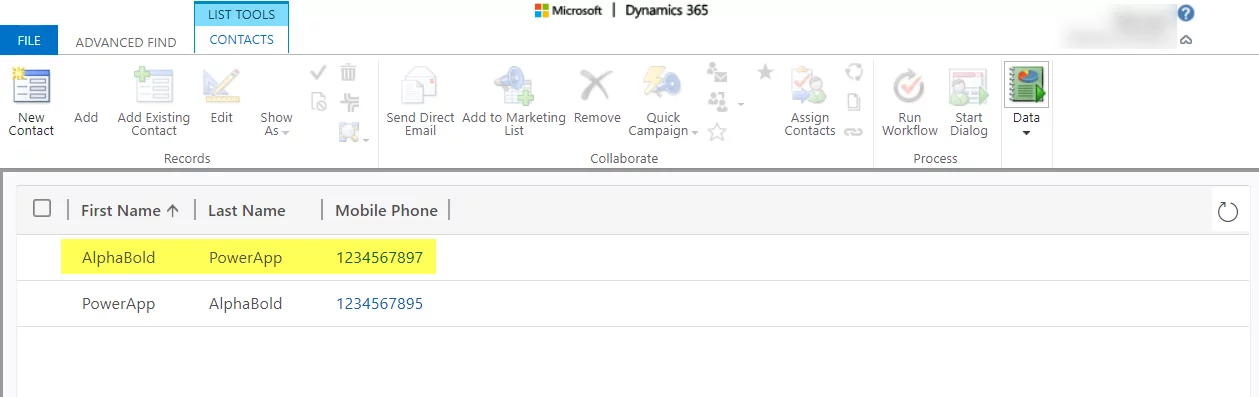Click Assign Contacts
The image size is (1259, 397).
click(809, 102)
